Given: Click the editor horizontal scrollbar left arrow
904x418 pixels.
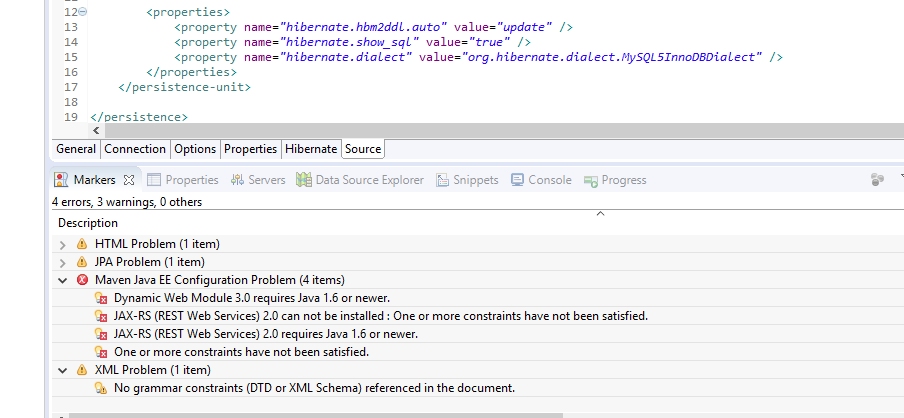Looking at the screenshot, I should 96,131.
